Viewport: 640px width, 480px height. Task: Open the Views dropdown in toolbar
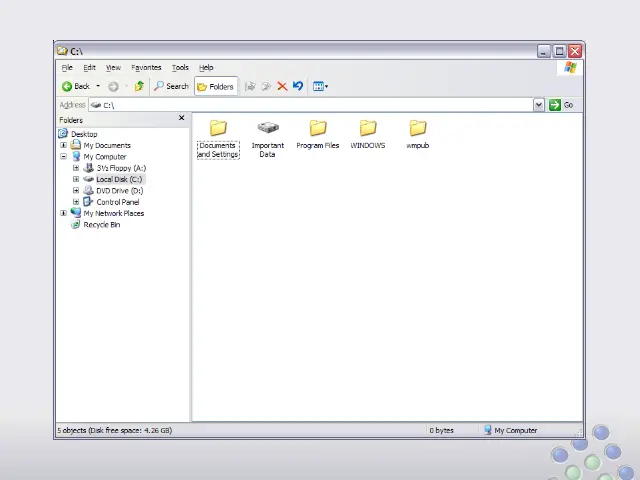(320, 86)
